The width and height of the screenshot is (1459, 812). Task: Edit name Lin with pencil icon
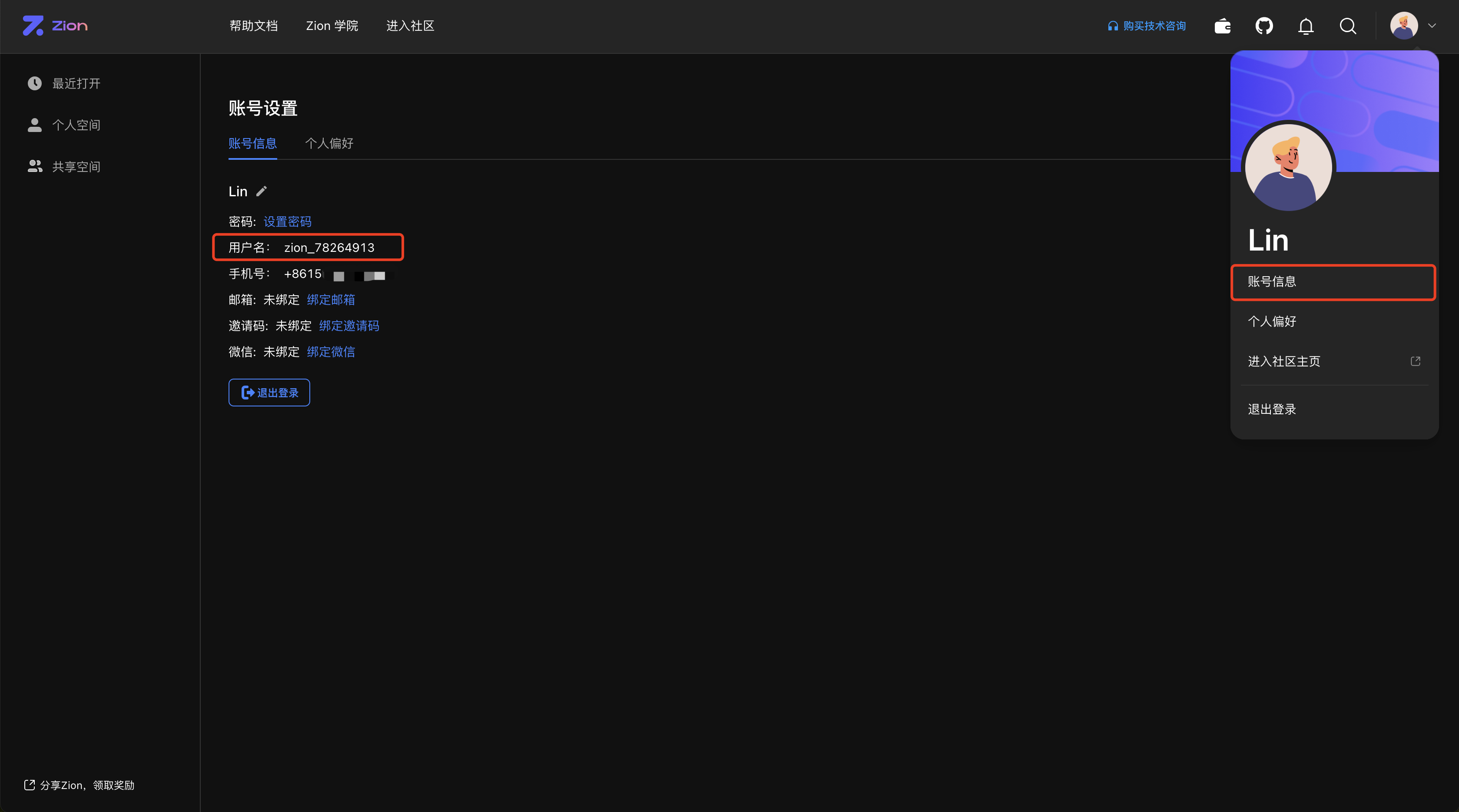(261, 191)
